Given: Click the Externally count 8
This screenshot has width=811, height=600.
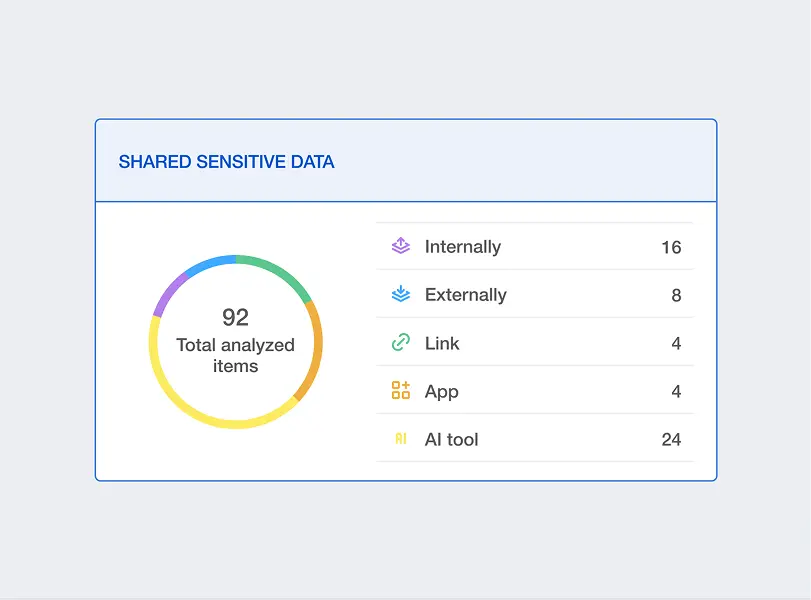Looking at the screenshot, I should pyautogui.click(x=676, y=295).
